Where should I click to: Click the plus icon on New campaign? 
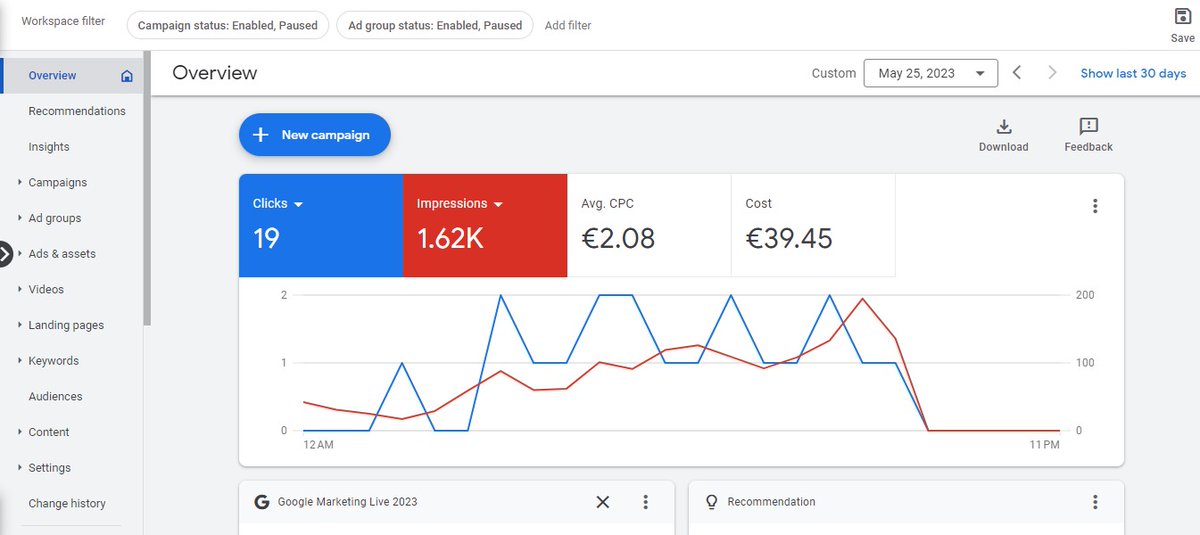point(261,135)
